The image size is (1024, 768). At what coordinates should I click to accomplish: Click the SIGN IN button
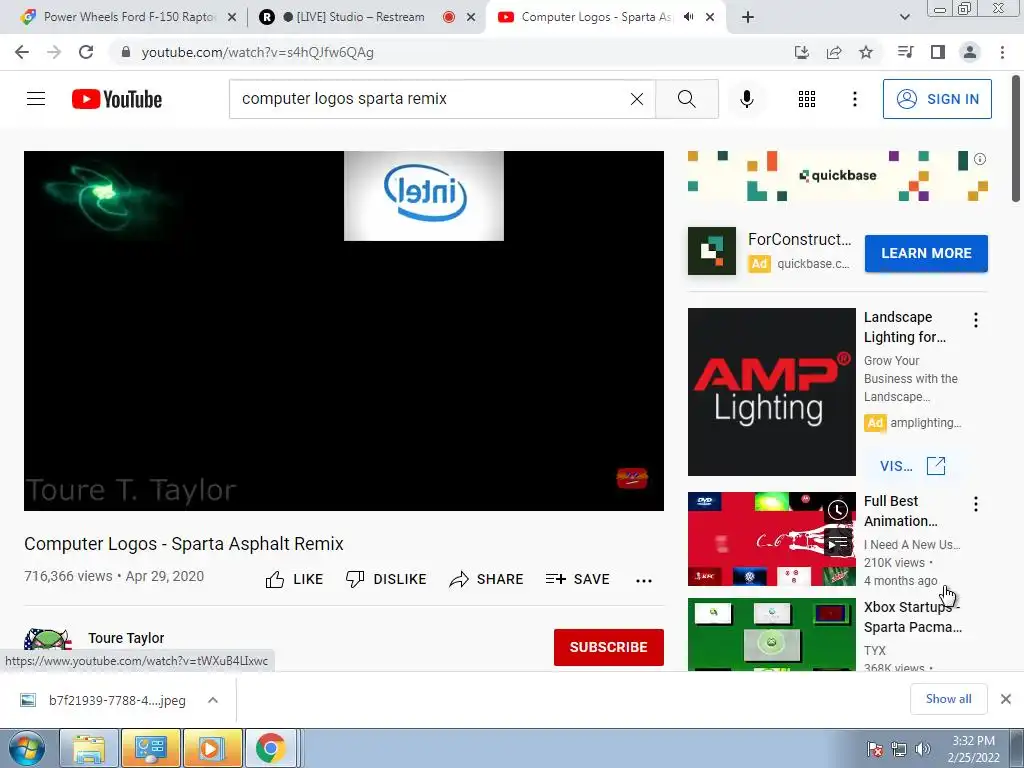pos(937,99)
